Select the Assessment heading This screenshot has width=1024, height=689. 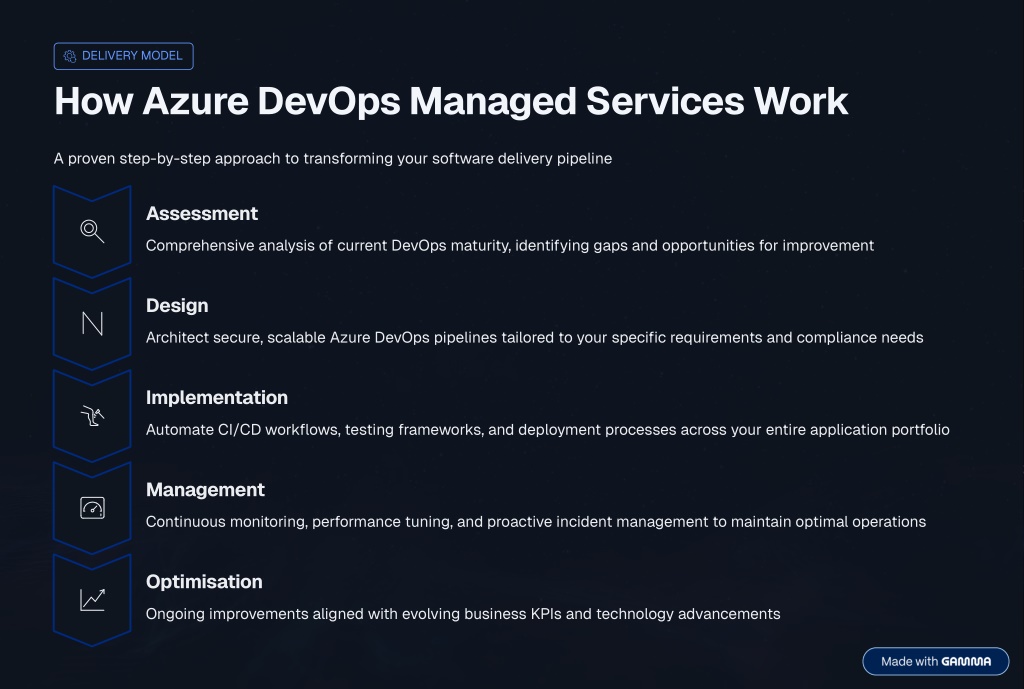click(201, 213)
